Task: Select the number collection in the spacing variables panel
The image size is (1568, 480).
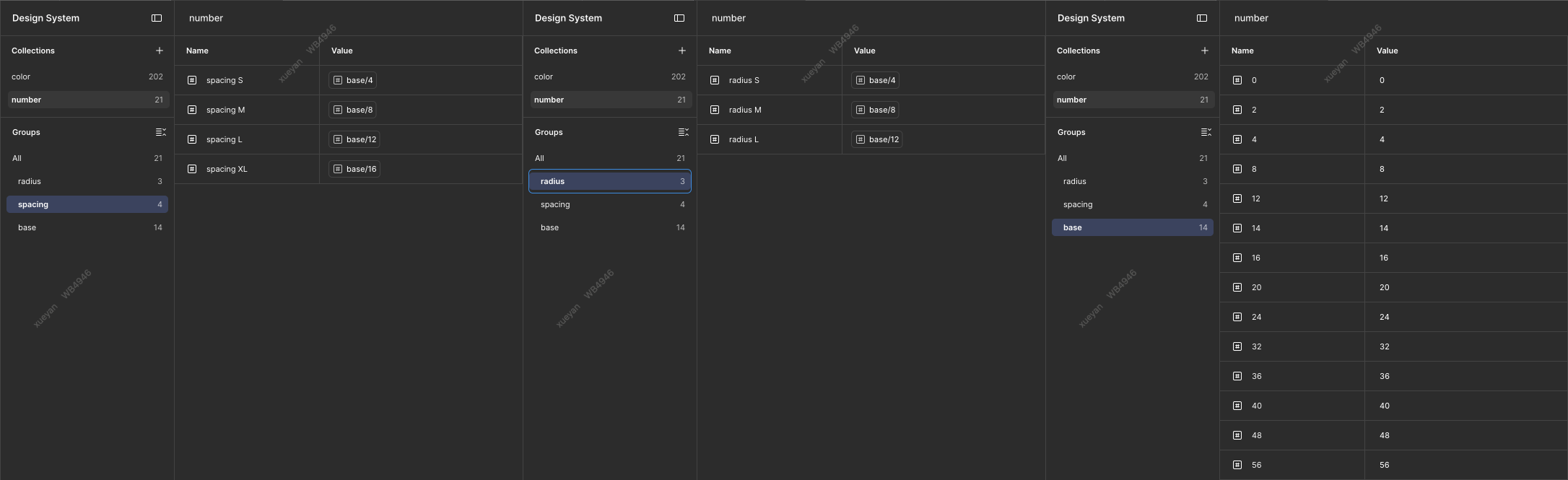Action: (89, 100)
